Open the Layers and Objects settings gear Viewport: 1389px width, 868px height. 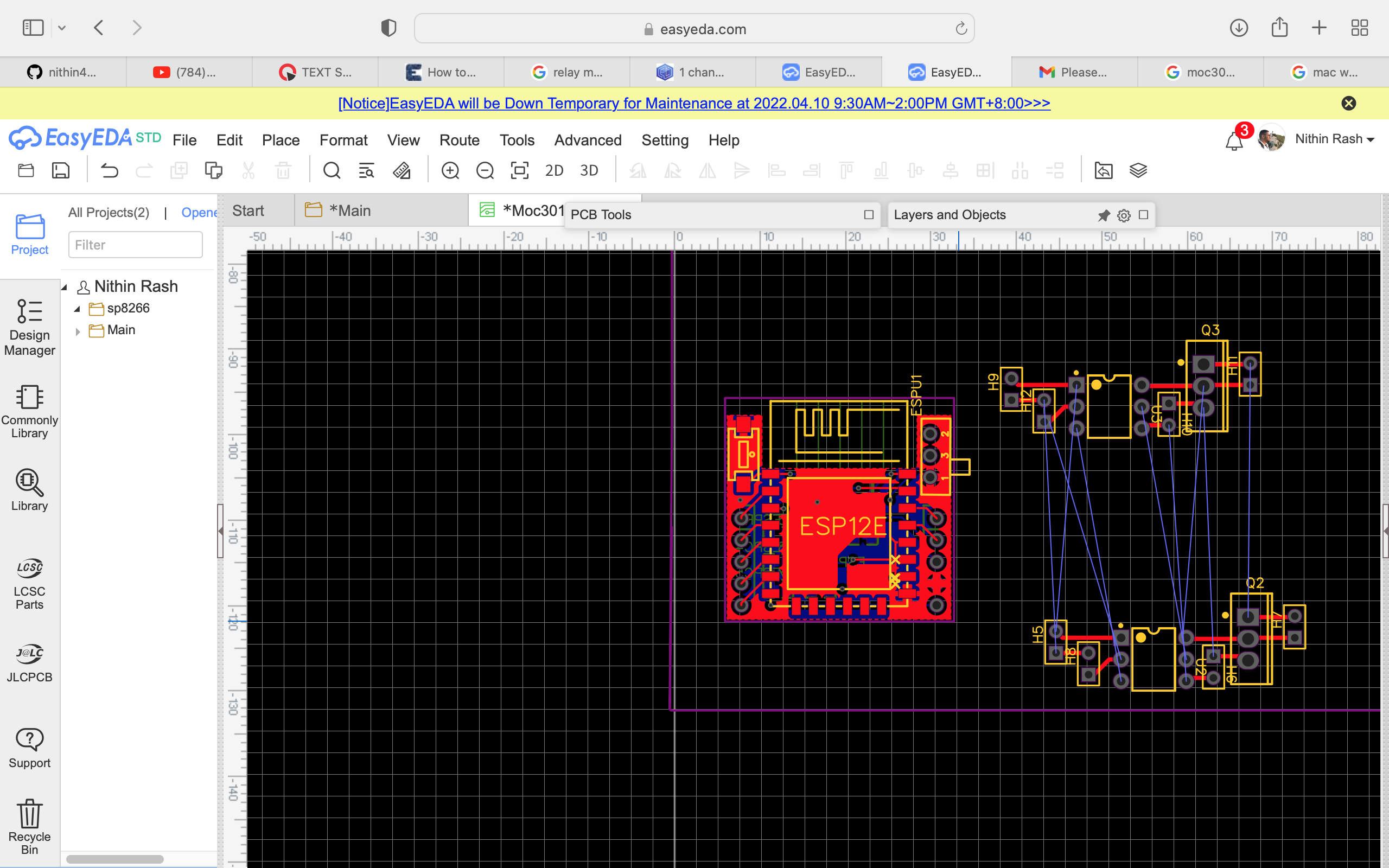(x=1124, y=215)
